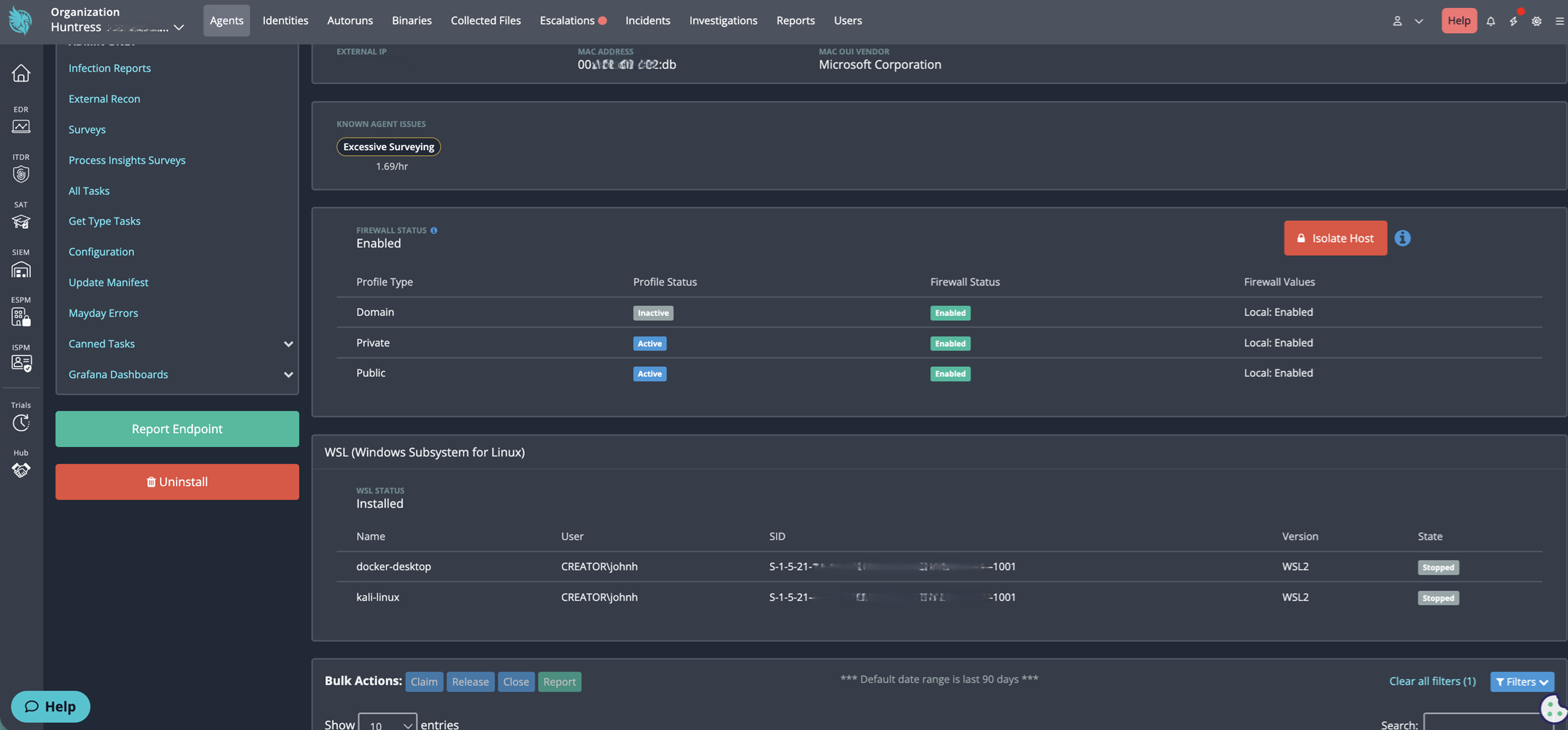Open the hamburger menu icon
This screenshot has width=1568, height=730.
pos(1559,20)
